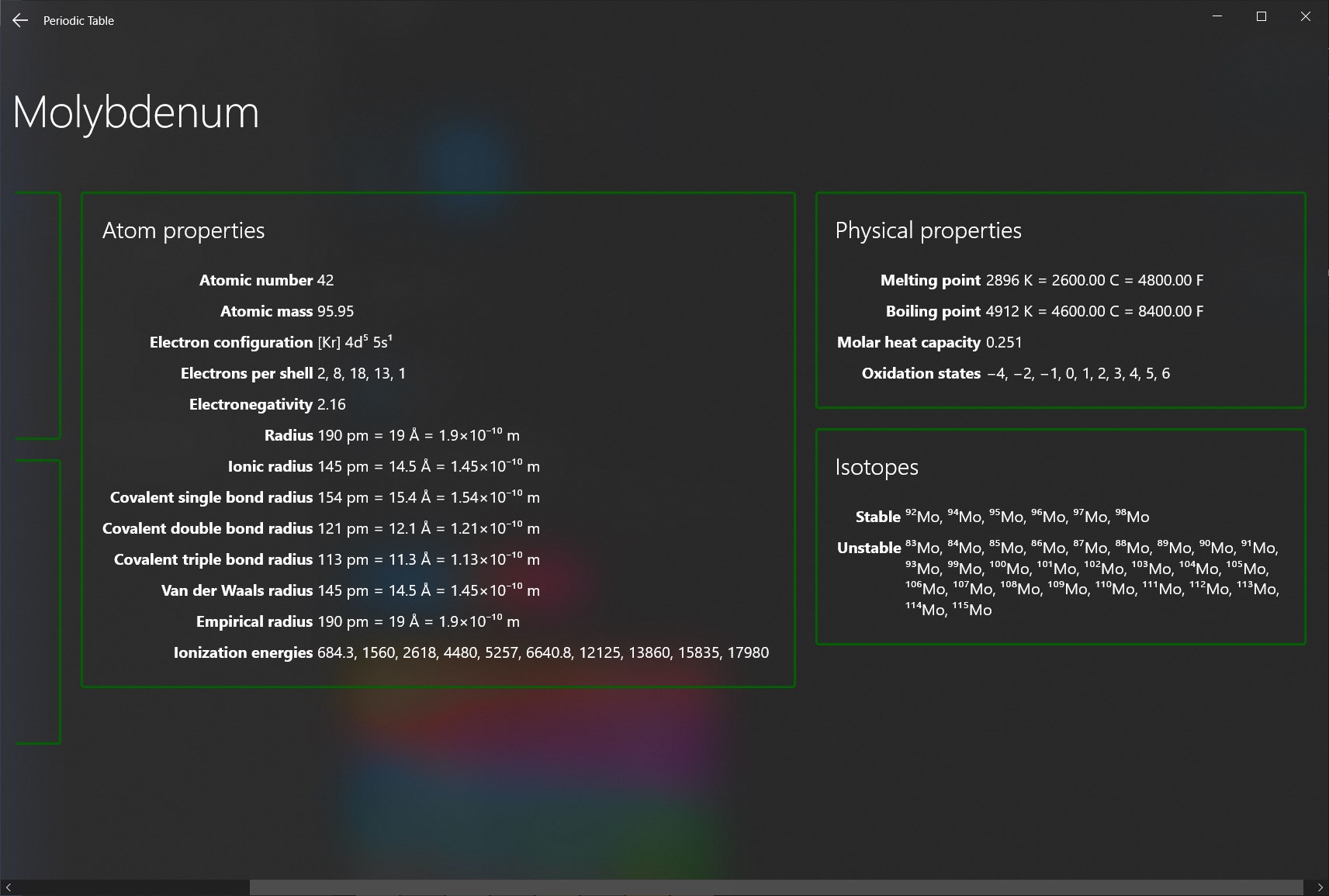Click the plain 'Radius' label

click(x=289, y=435)
